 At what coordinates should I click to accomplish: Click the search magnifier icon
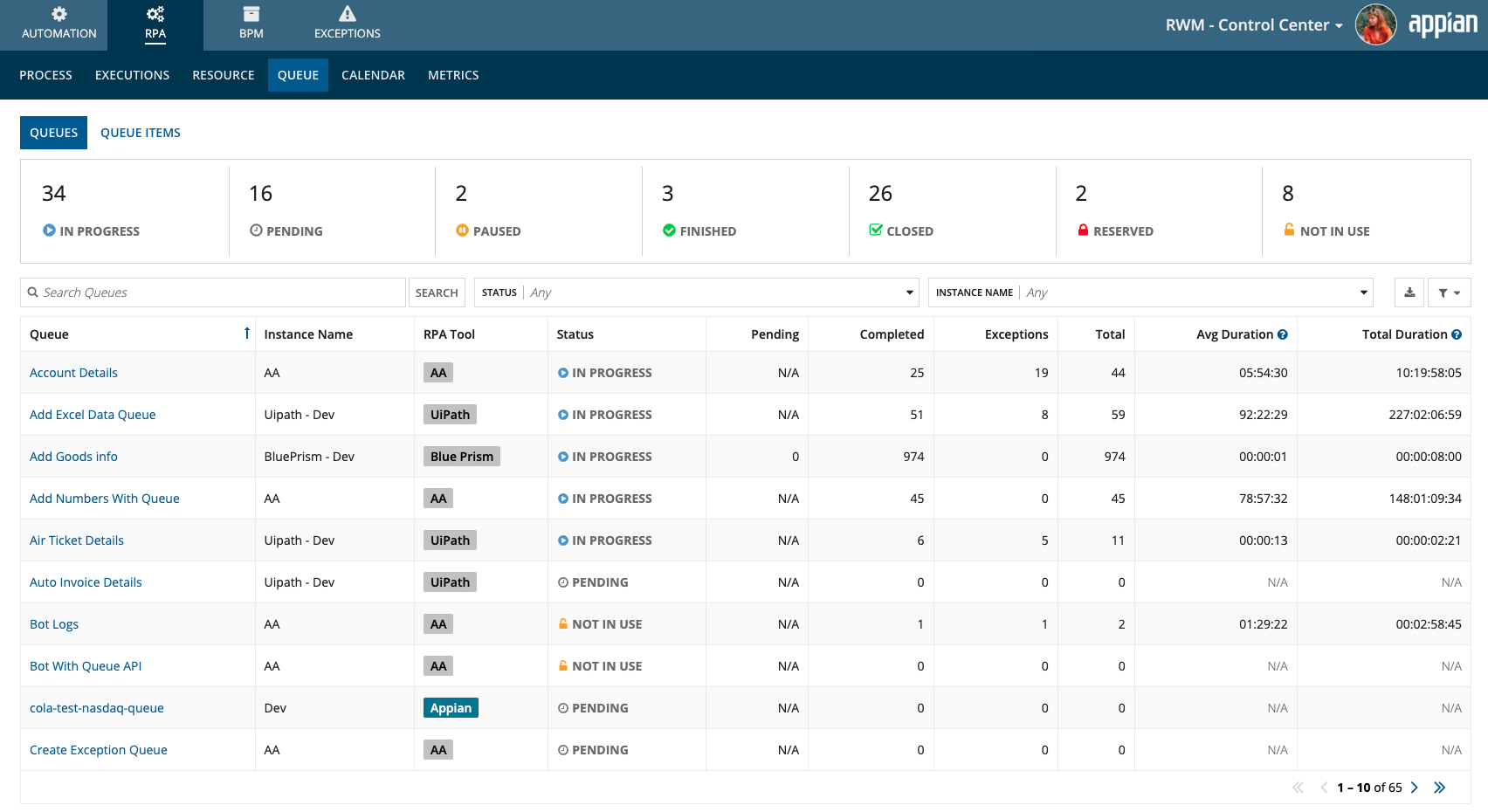[33, 292]
